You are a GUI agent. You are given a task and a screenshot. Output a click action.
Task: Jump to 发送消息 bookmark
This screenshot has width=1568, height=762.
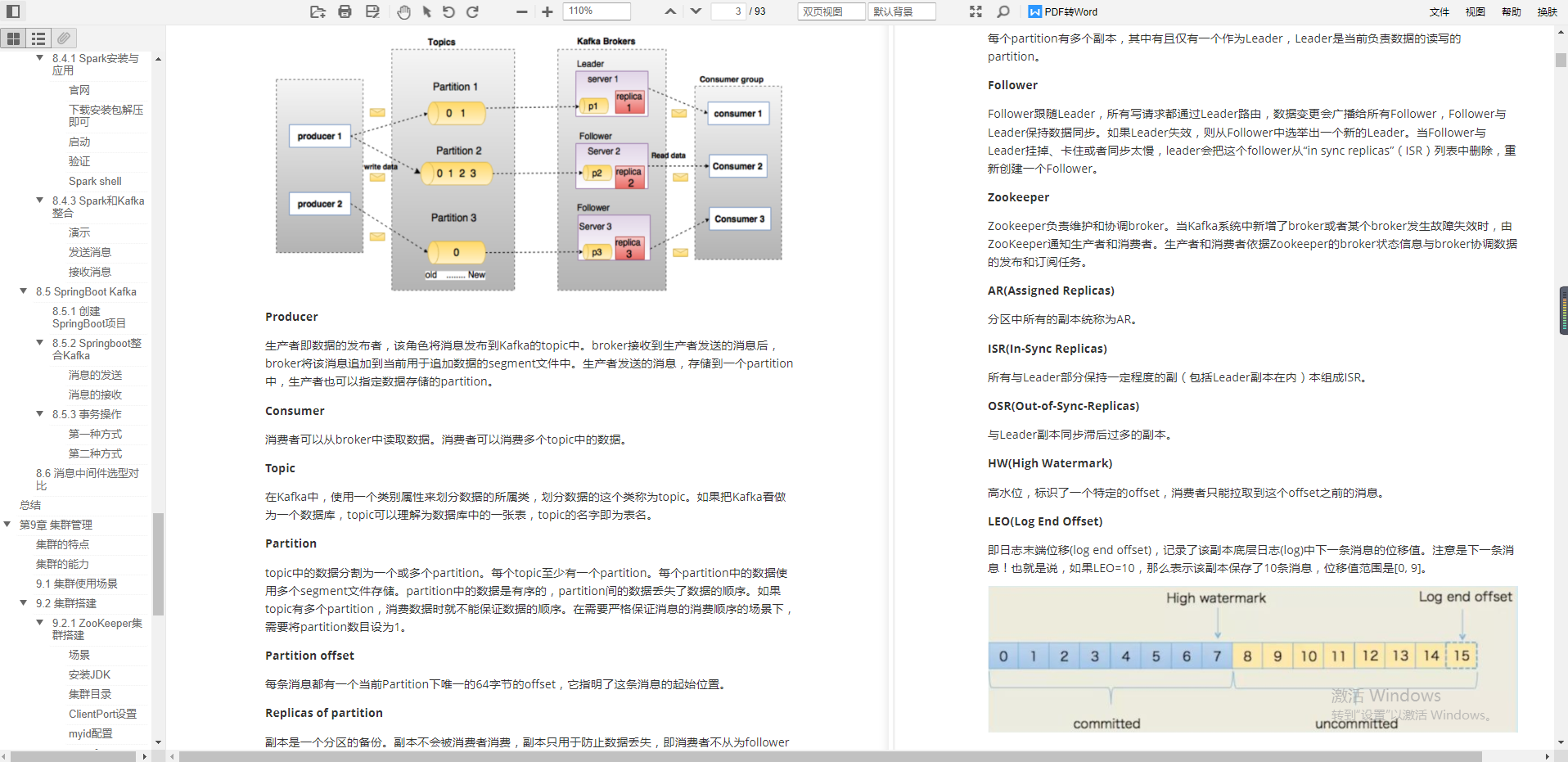point(90,252)
